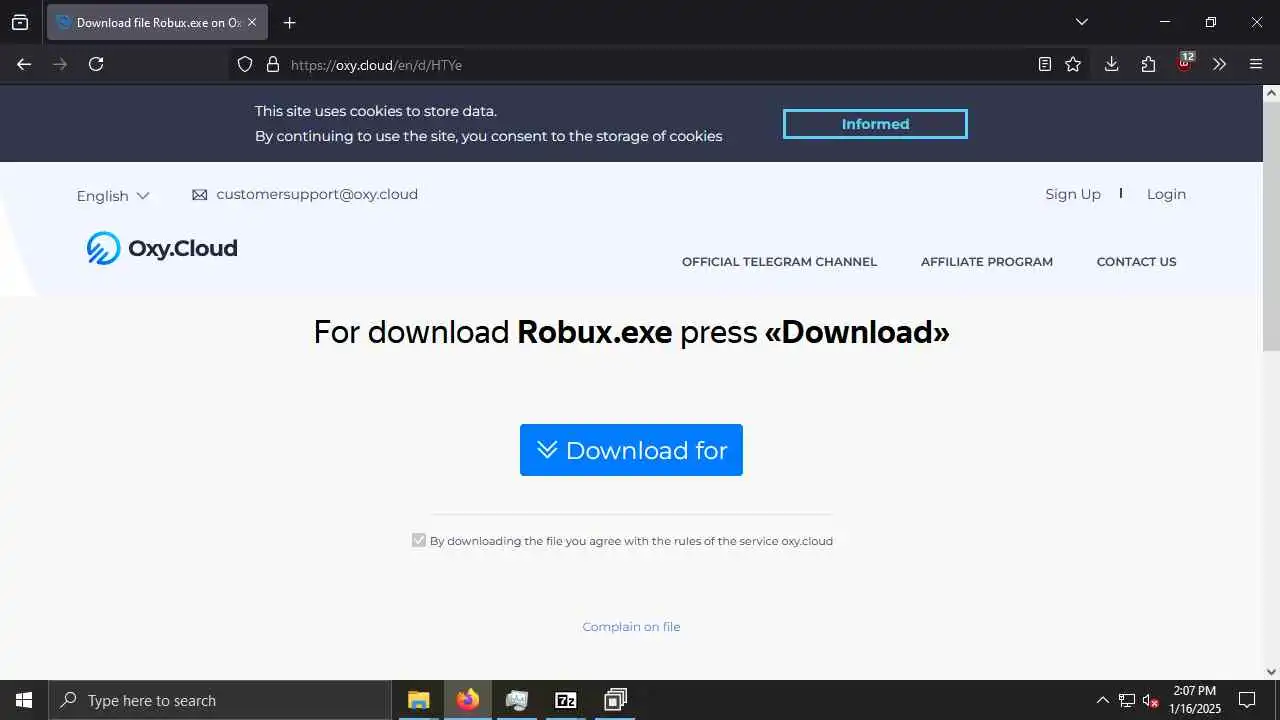The width and height of the screenshot is (1280, 720).
Task: Open the Sign Up link
Action: (x=1073, y=194)
